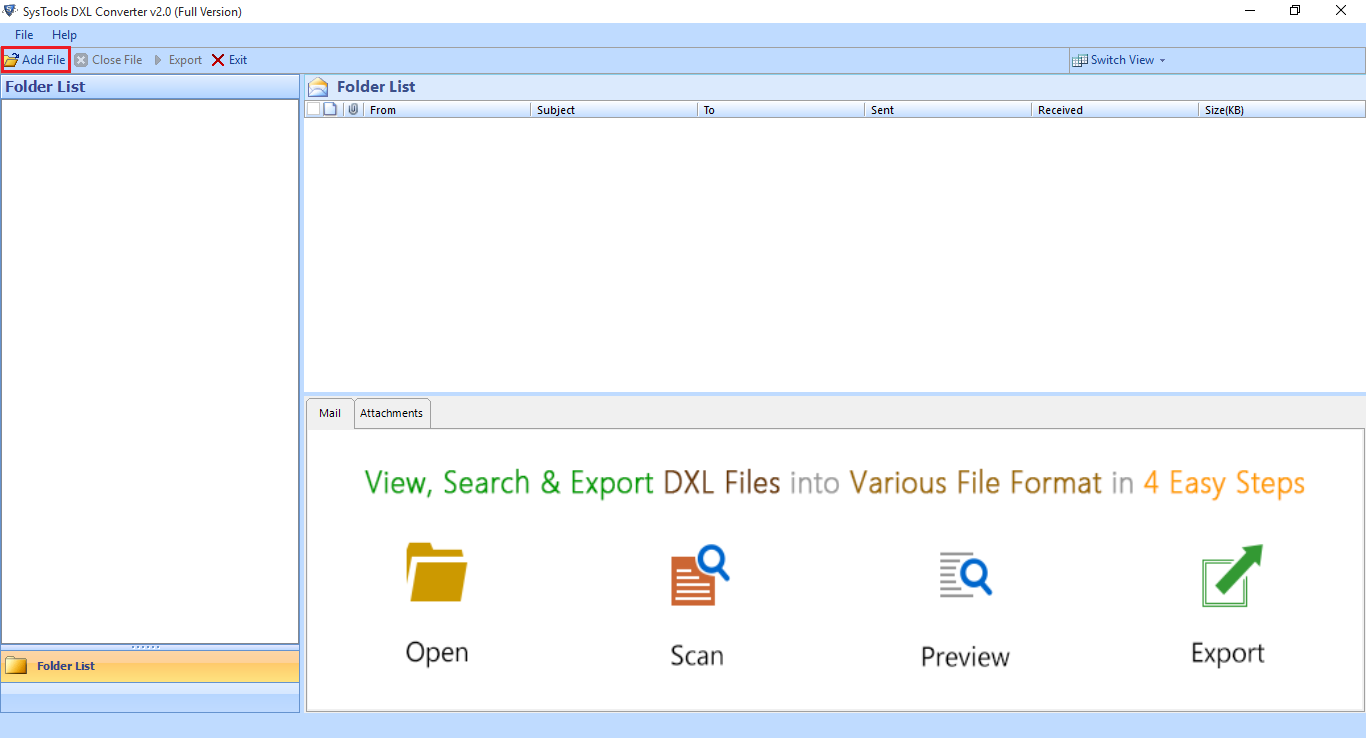
Task: Select the Folder List button in the bottom-left pane
Action: (x=150, y=666)
